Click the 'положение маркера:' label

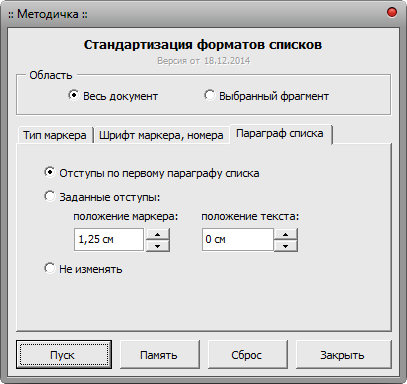pyautogui.click(x=126, y=216)
